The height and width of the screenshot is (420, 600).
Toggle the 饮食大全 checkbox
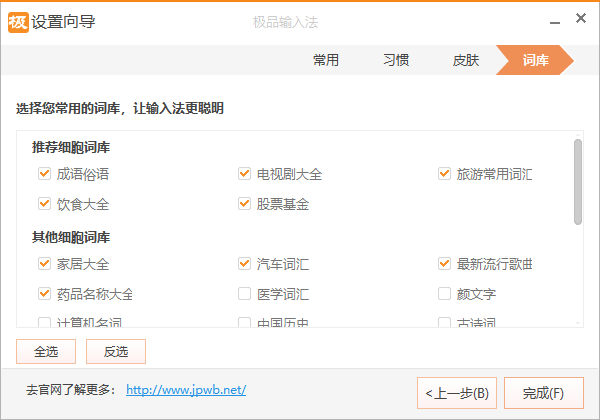[44, 204]
